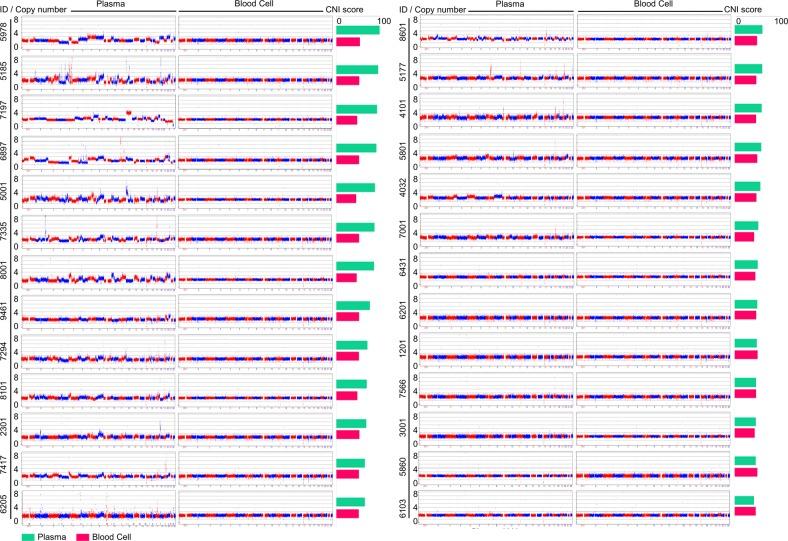Click the sample ID label 6431
788x541 pixels.
point(403,269)
